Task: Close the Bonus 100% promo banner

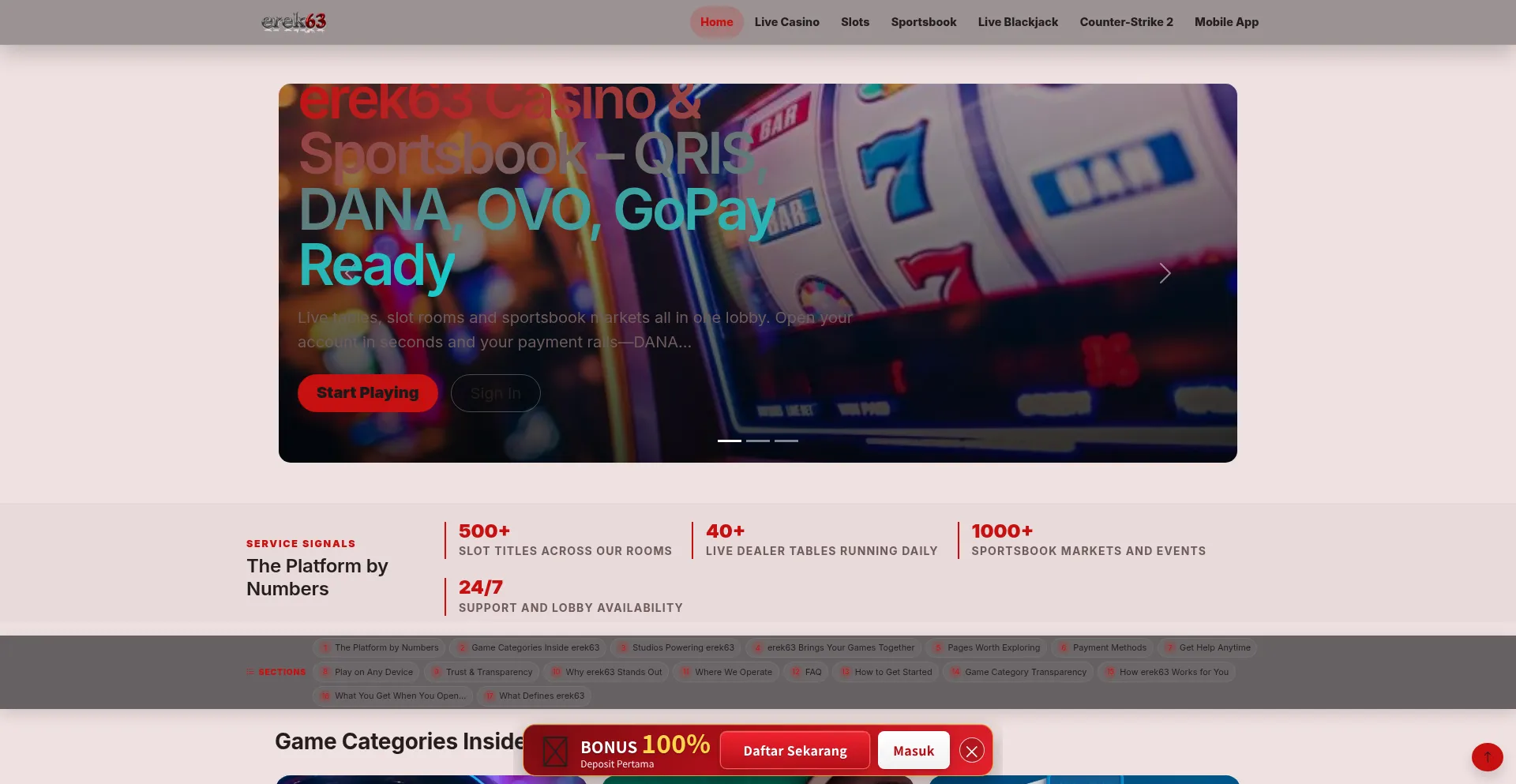Action: click(972, 751)
